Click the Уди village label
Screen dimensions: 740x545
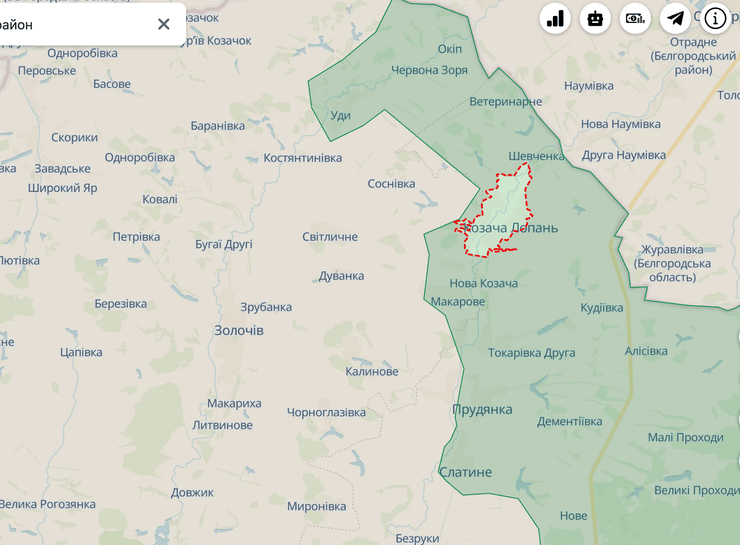pos(340,115)
